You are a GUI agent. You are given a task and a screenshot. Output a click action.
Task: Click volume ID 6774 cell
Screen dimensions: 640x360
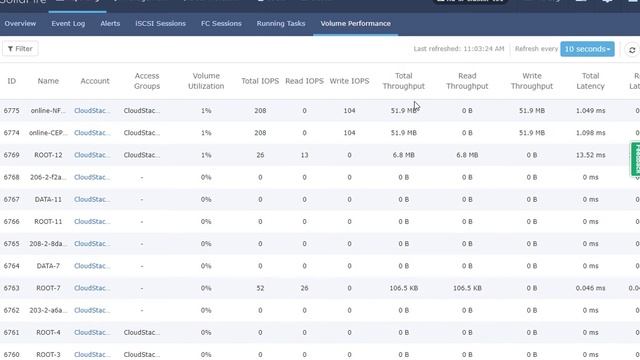click(x=11, y=133)
